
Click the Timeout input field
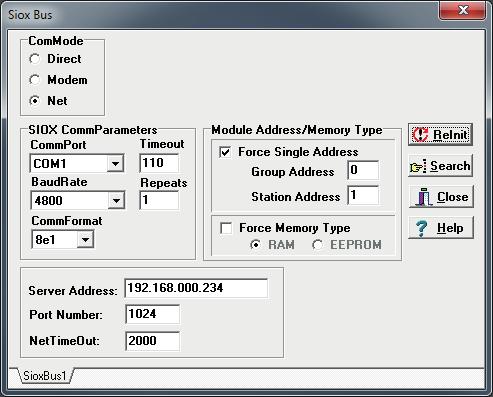pos(159,163)
